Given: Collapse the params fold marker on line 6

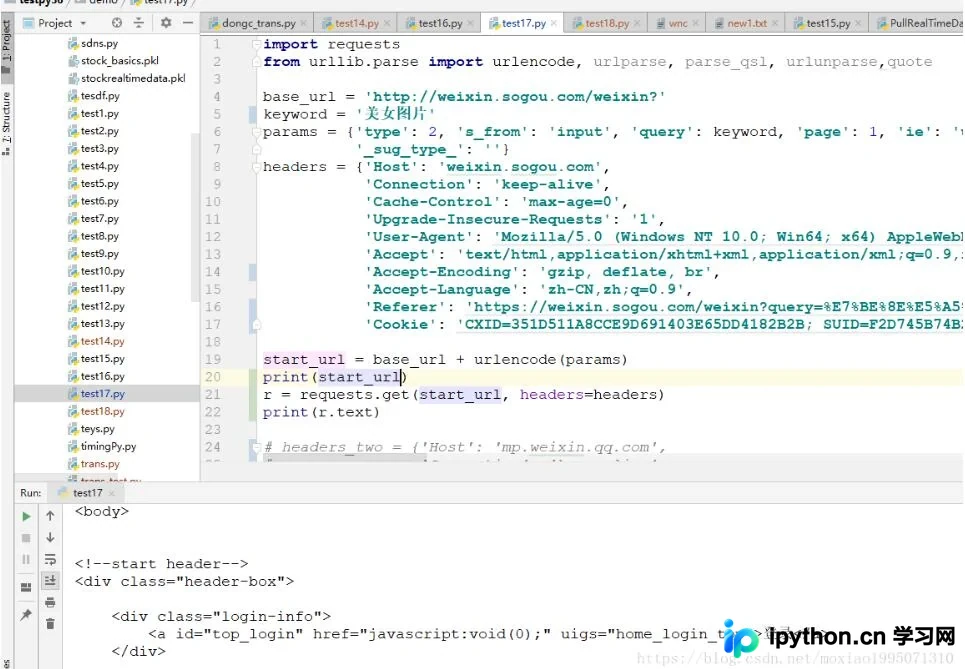Looking at the screenshot, I should [257, 132].
